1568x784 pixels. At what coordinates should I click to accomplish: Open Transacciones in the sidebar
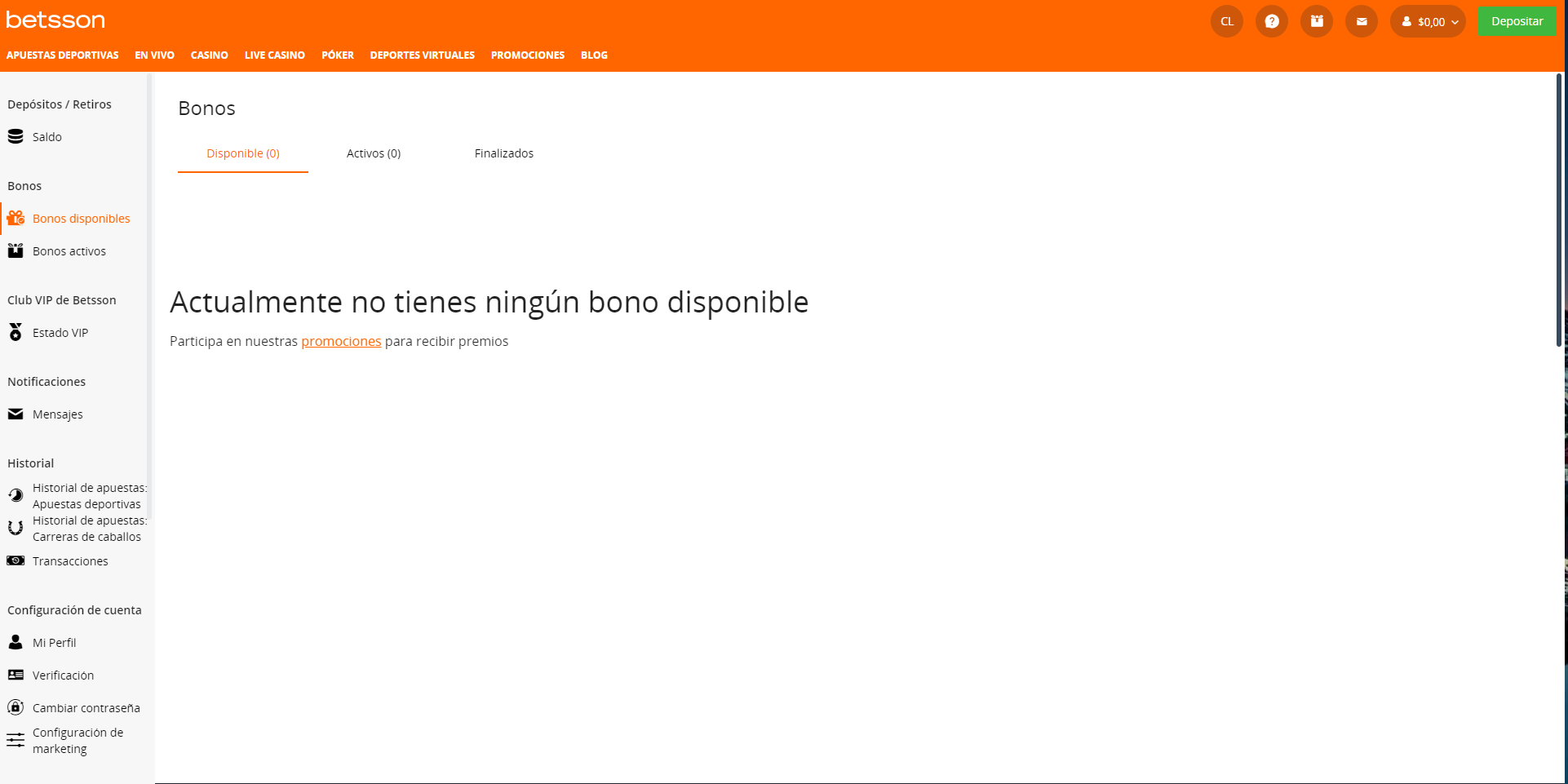(70, 561)
